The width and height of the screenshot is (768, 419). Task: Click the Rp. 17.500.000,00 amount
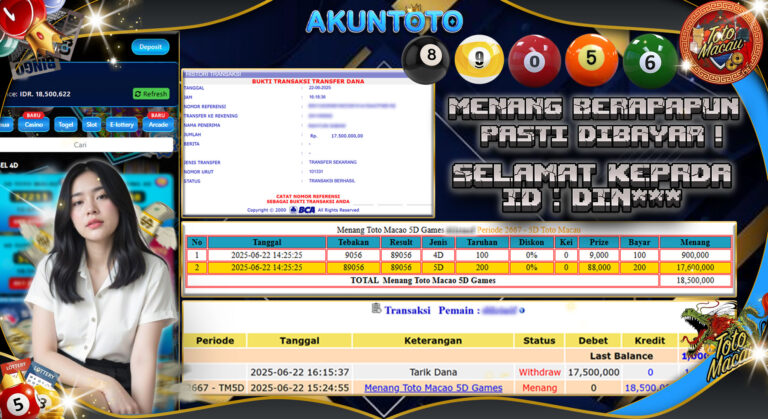336,135
